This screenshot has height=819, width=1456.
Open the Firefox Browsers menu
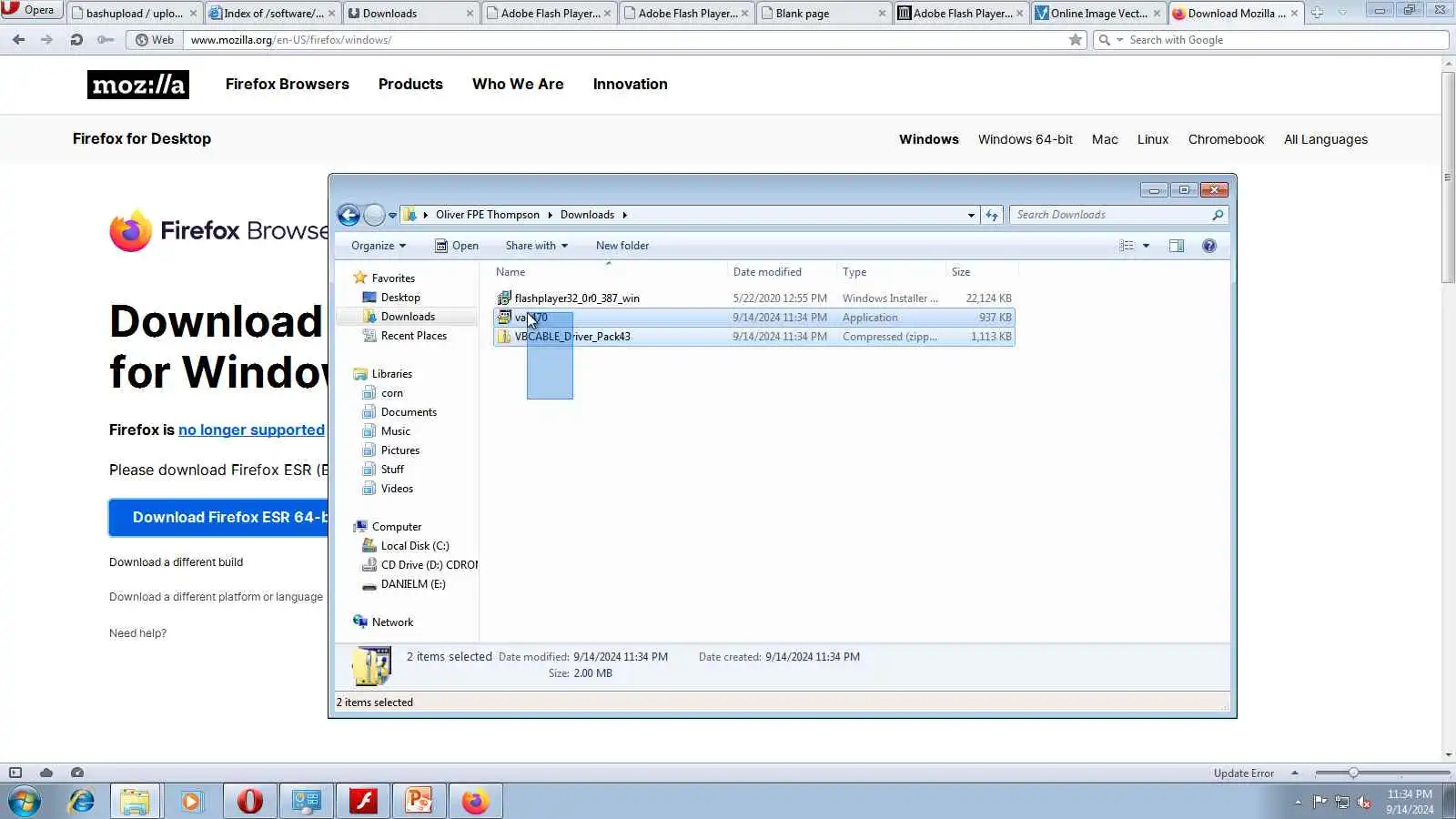click(x=288, y=84)
